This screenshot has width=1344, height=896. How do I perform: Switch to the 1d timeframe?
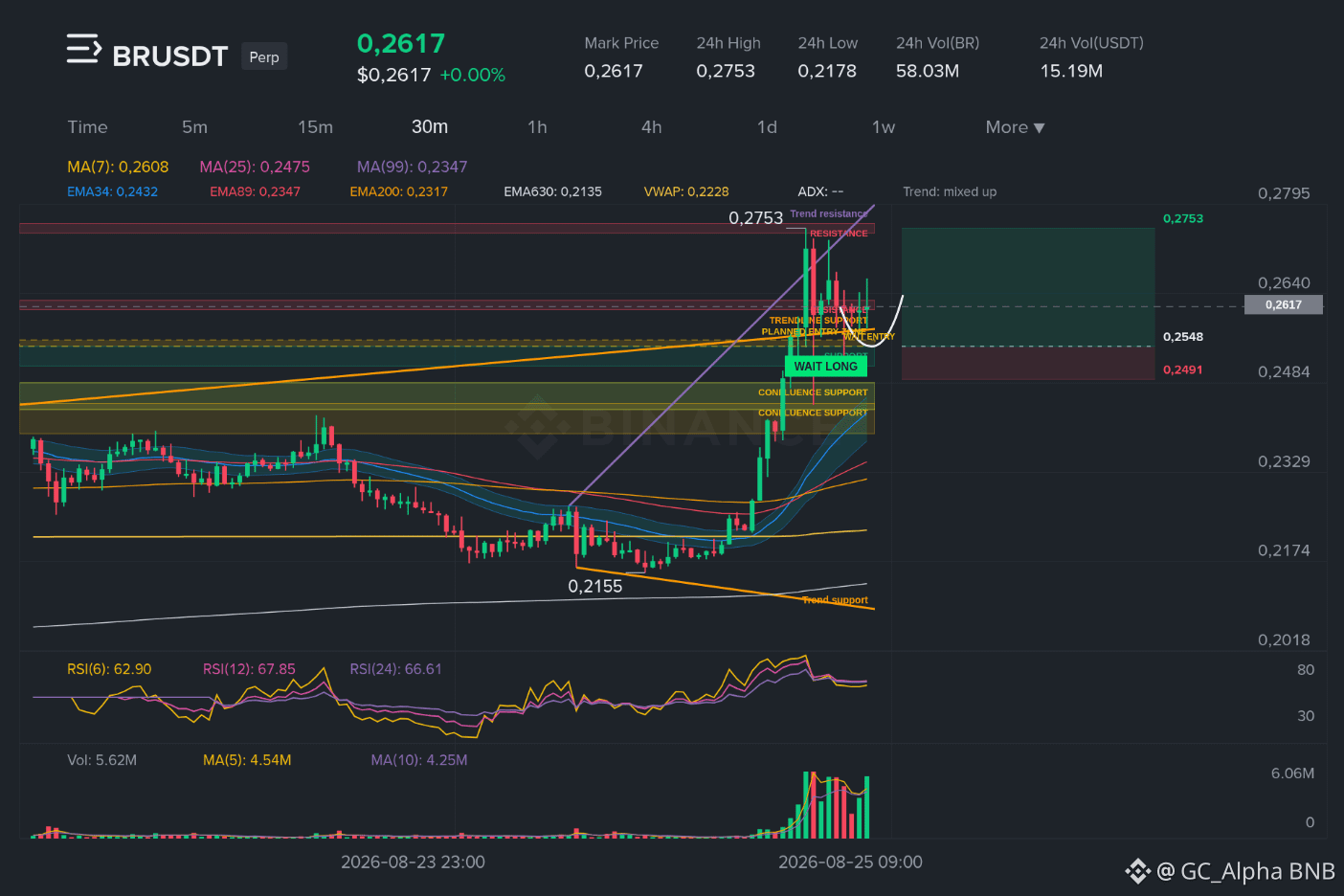click(767, 127)
